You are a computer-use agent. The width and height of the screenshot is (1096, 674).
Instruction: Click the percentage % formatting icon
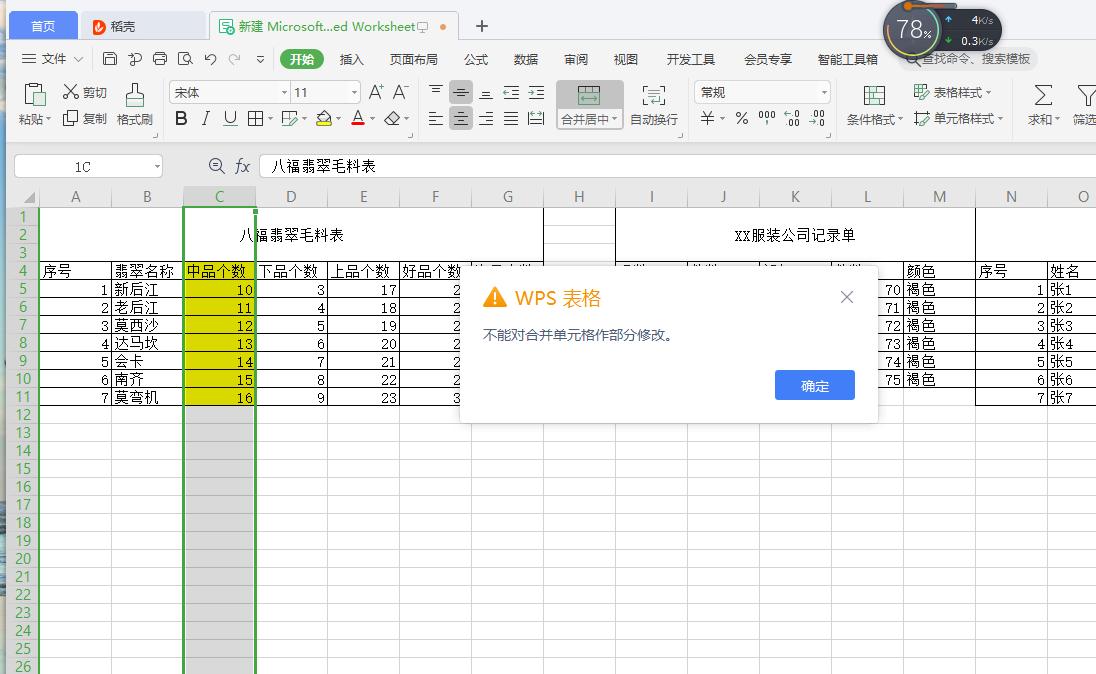(741, 118)
